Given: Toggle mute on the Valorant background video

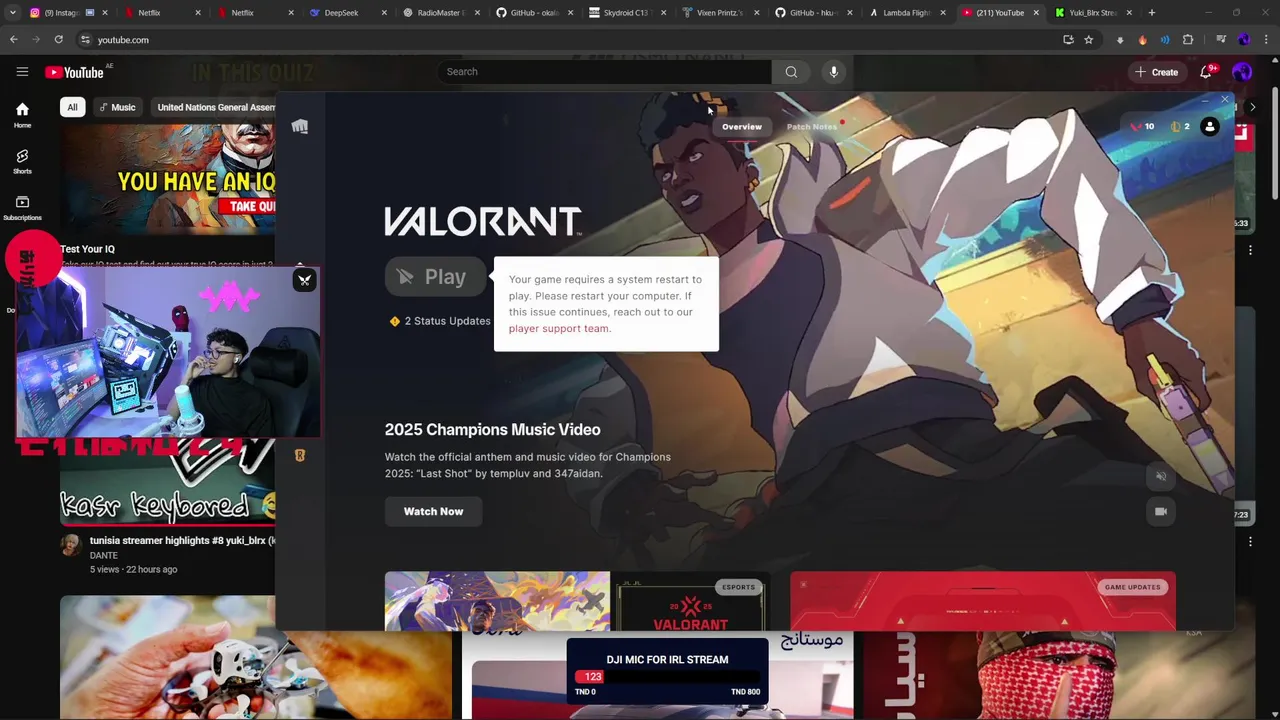Looking at the screenshot, I should (x=1161, y=476).
